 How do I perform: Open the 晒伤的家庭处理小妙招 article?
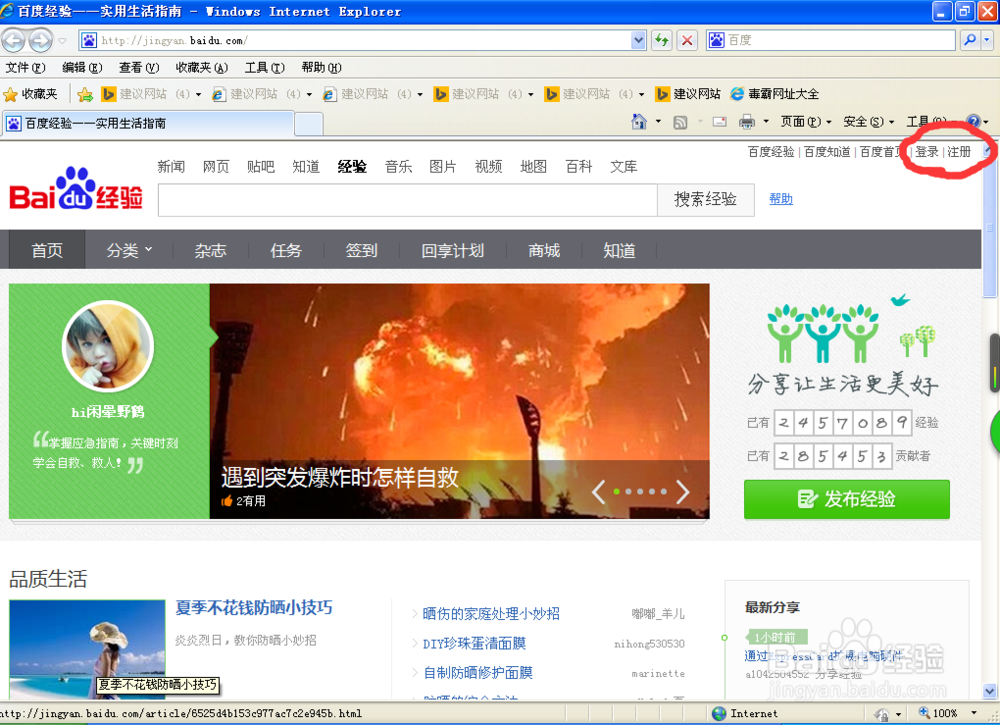point(491,614)
